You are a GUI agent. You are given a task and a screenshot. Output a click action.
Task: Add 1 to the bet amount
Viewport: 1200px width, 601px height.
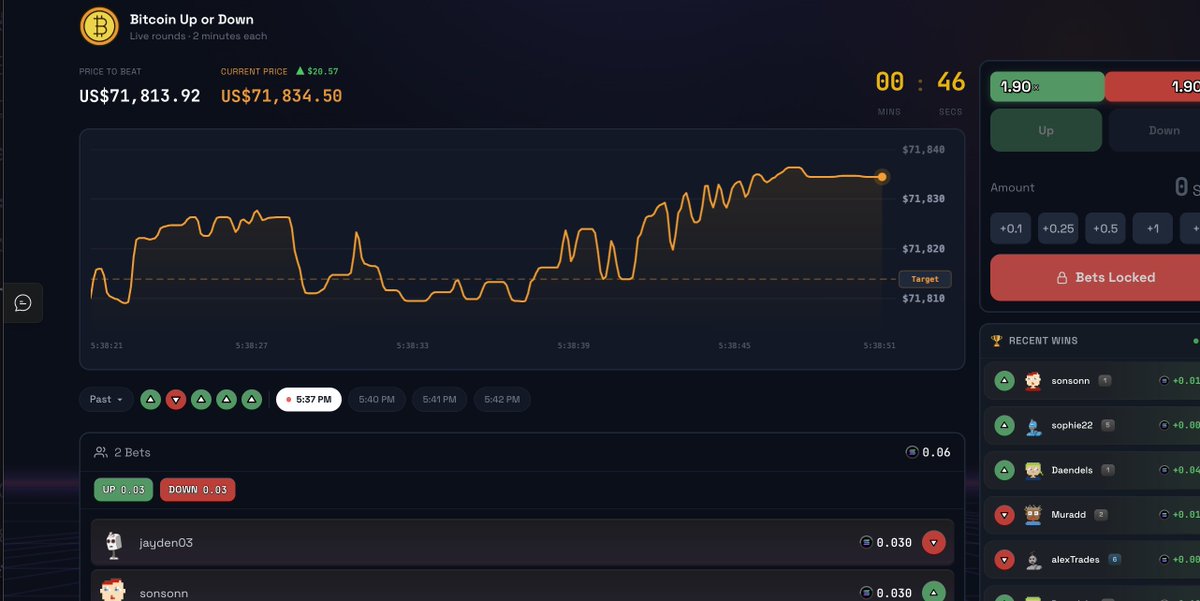(1153, 228)
